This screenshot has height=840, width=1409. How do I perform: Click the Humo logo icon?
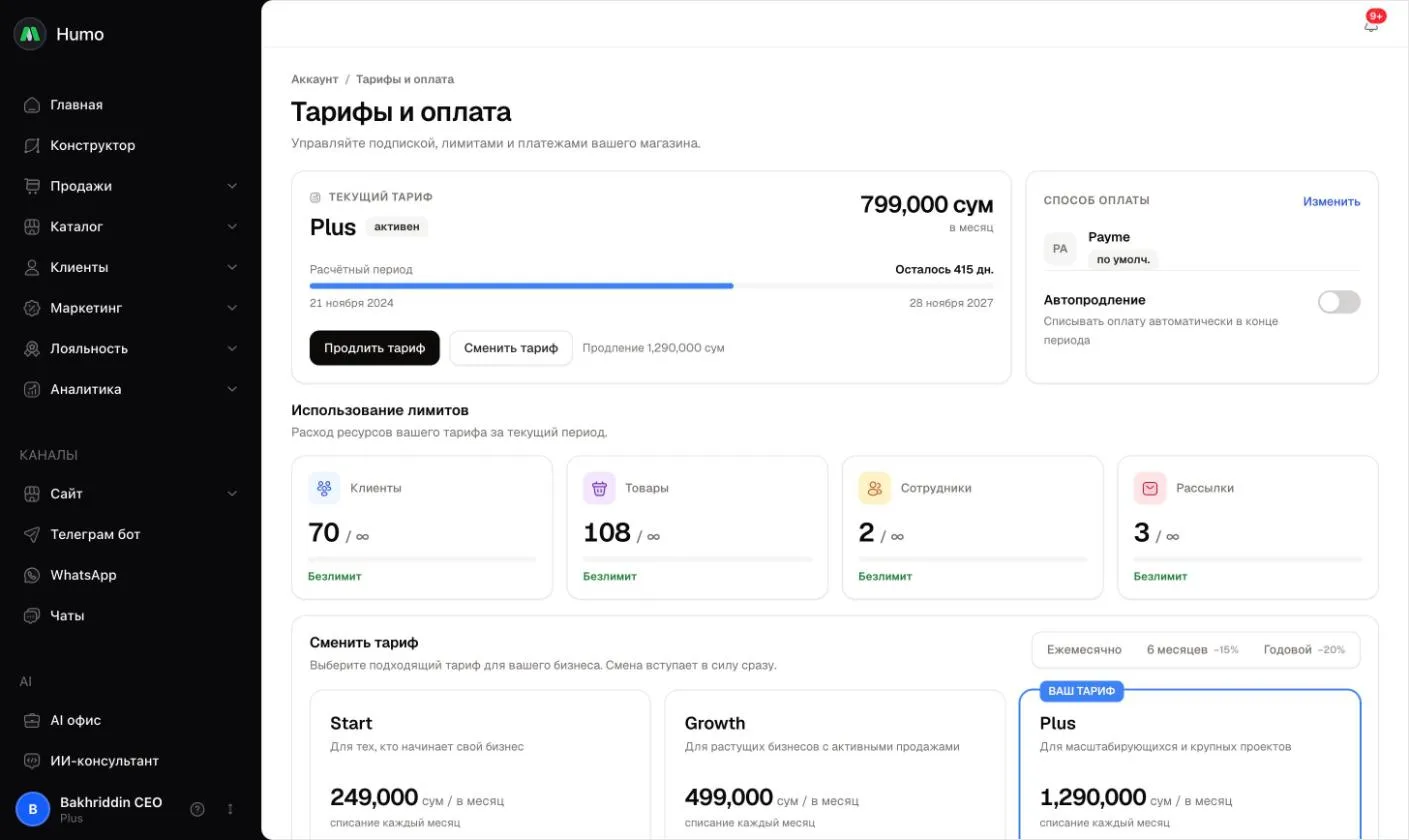[x=31, y=33]
